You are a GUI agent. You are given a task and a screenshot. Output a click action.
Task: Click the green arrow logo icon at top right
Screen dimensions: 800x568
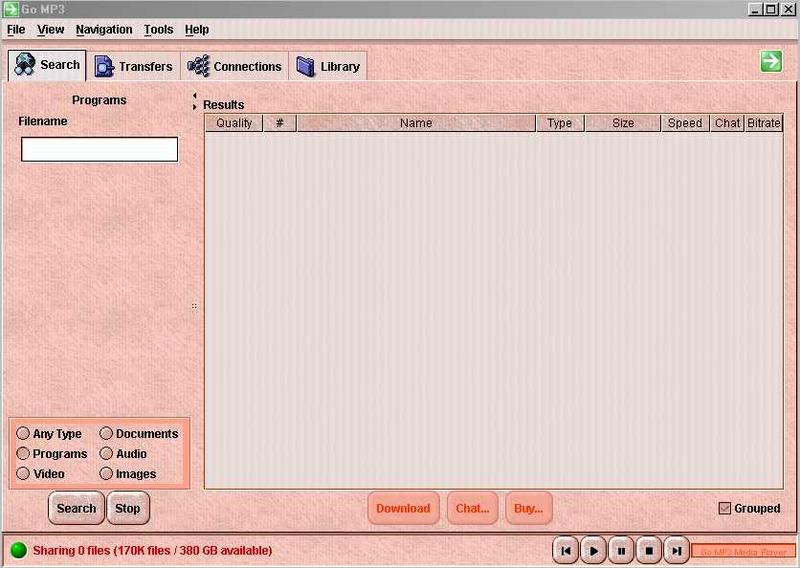click(x=771, y=62)
